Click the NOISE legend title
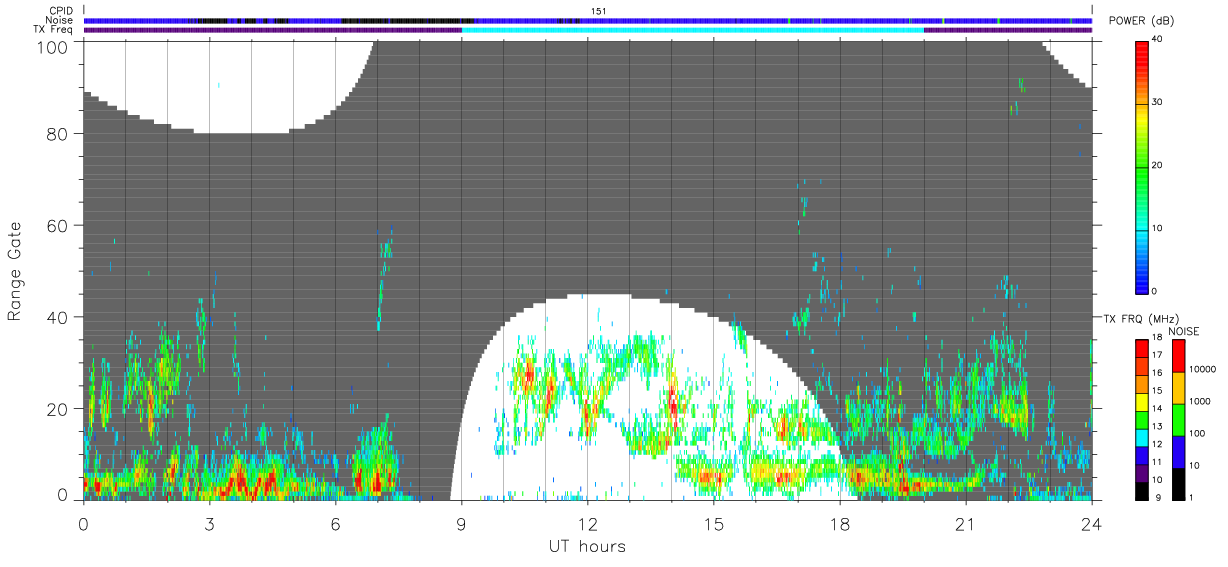Viewport: 1228px width, 567px height. click(1184, 331)
